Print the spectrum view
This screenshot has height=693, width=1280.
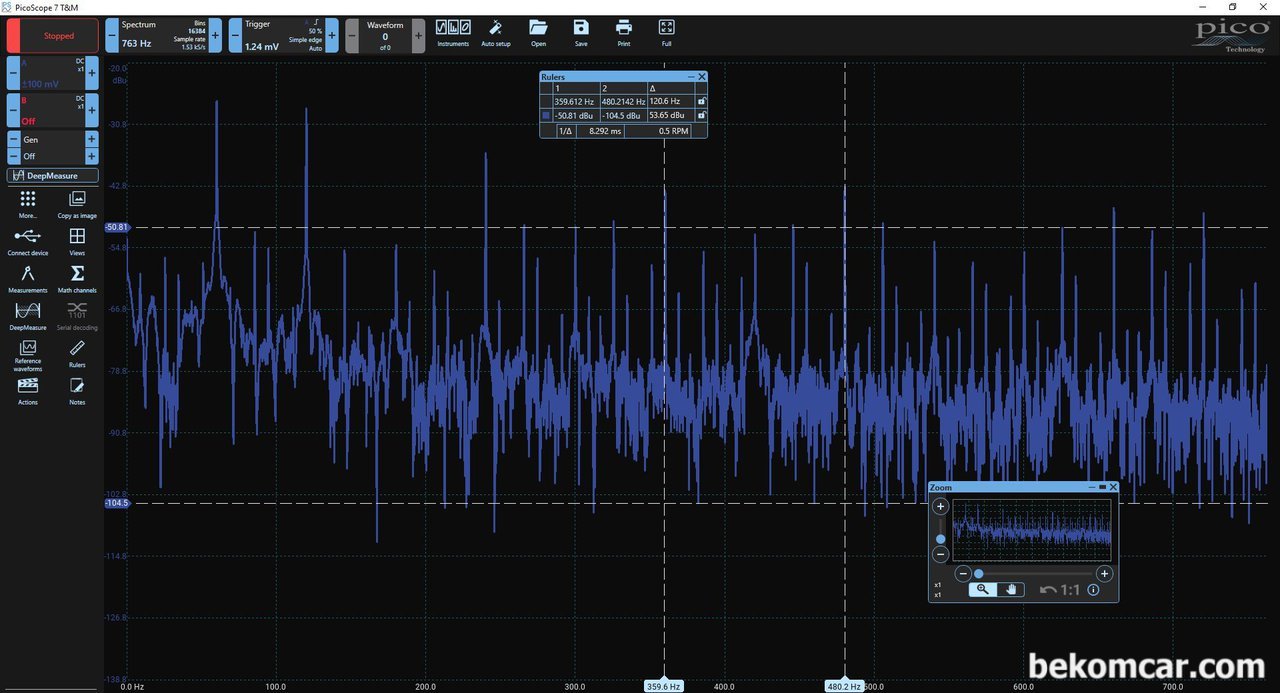(x=624, y=33)
